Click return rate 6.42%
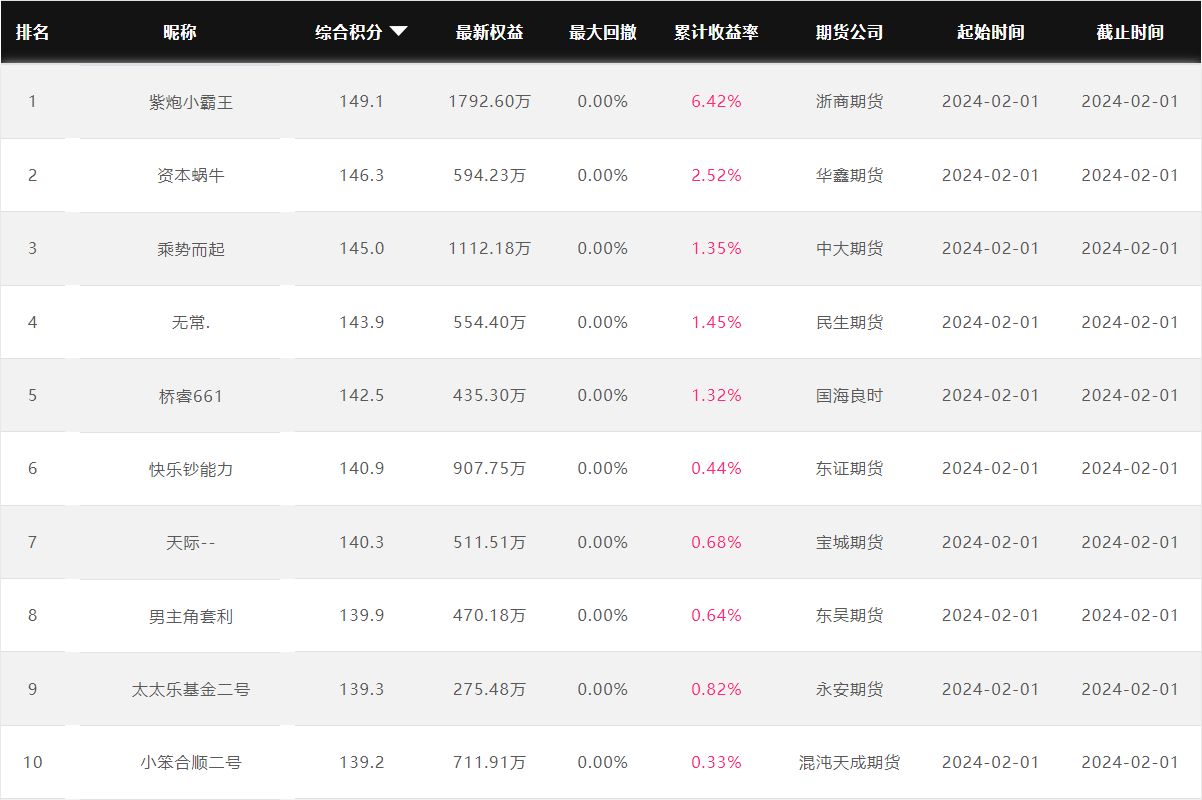1202x800 pixels. pyautogui.click(x=716, y=102)
